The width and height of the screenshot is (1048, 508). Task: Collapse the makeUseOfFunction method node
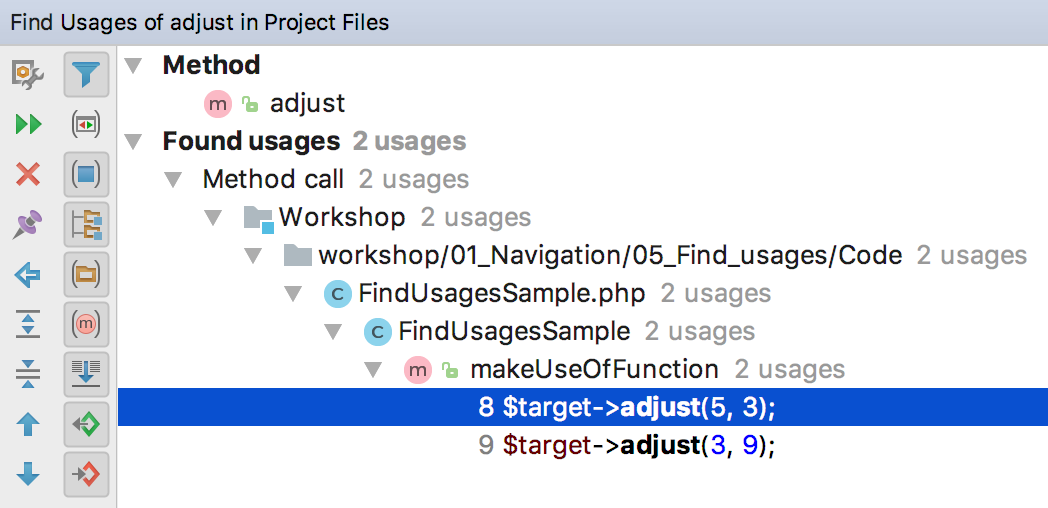pos(373,370)
